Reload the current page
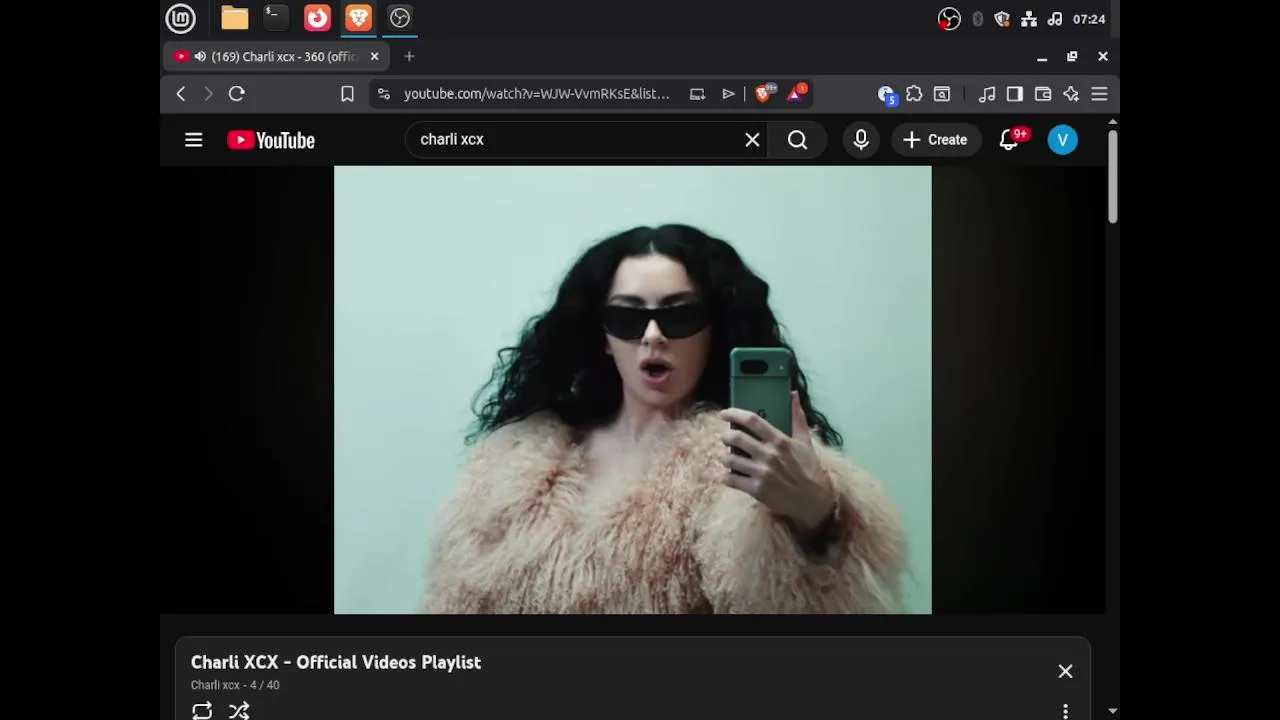 [237, 94]
